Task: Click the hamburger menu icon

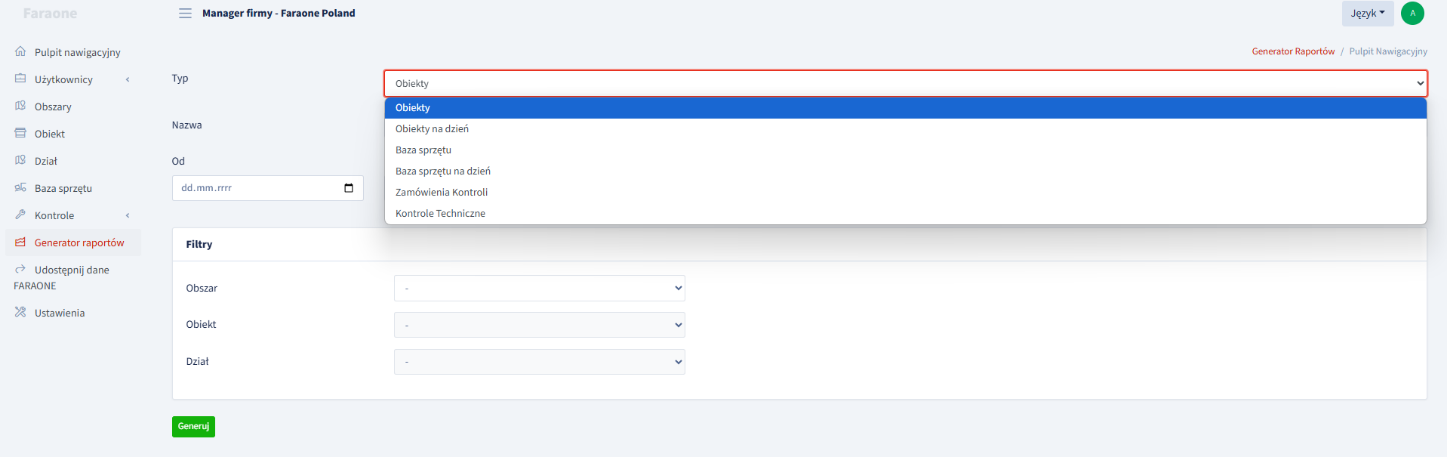Action: tap(185, 13)
